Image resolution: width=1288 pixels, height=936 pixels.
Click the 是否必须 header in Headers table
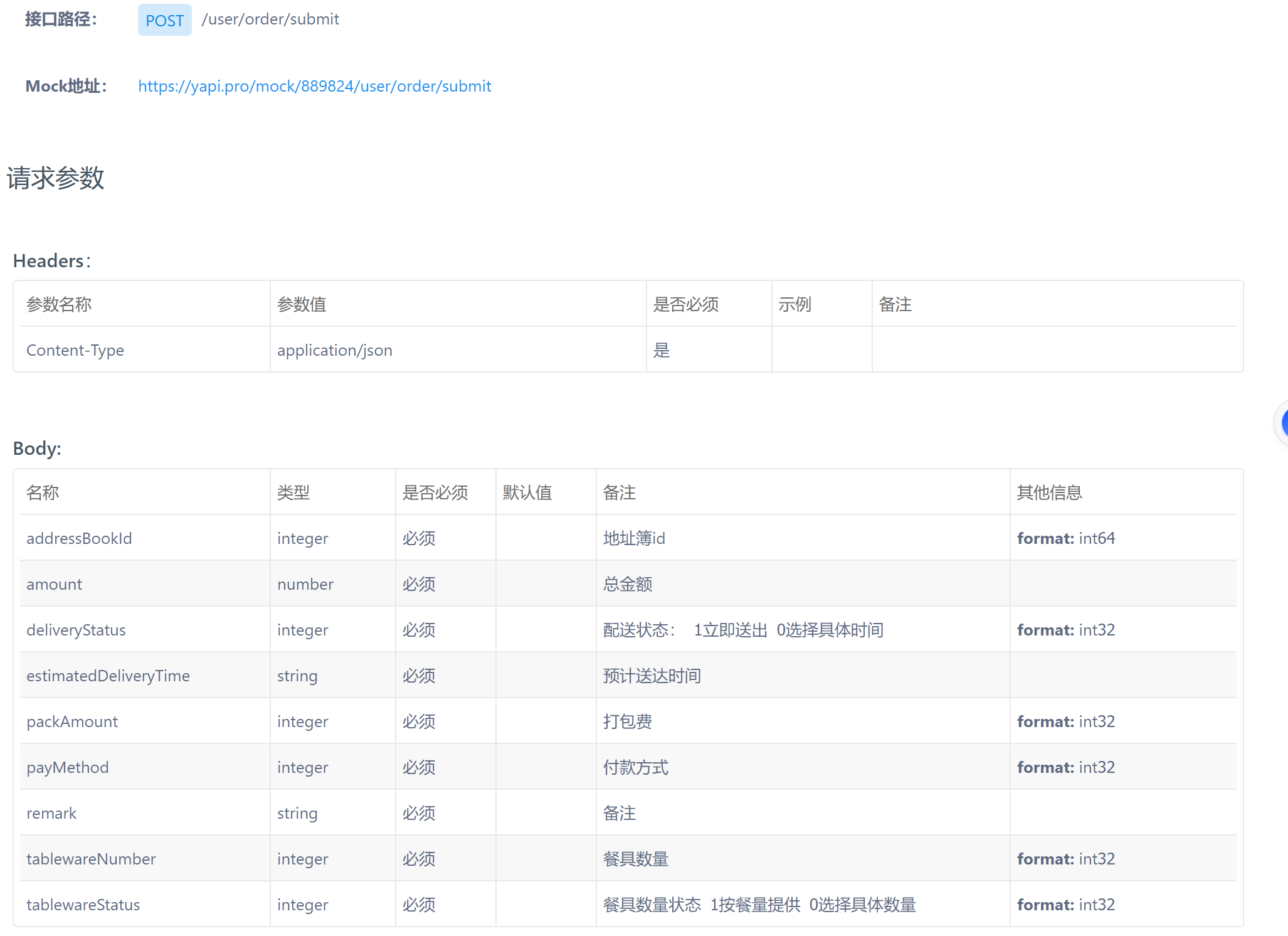685,304
